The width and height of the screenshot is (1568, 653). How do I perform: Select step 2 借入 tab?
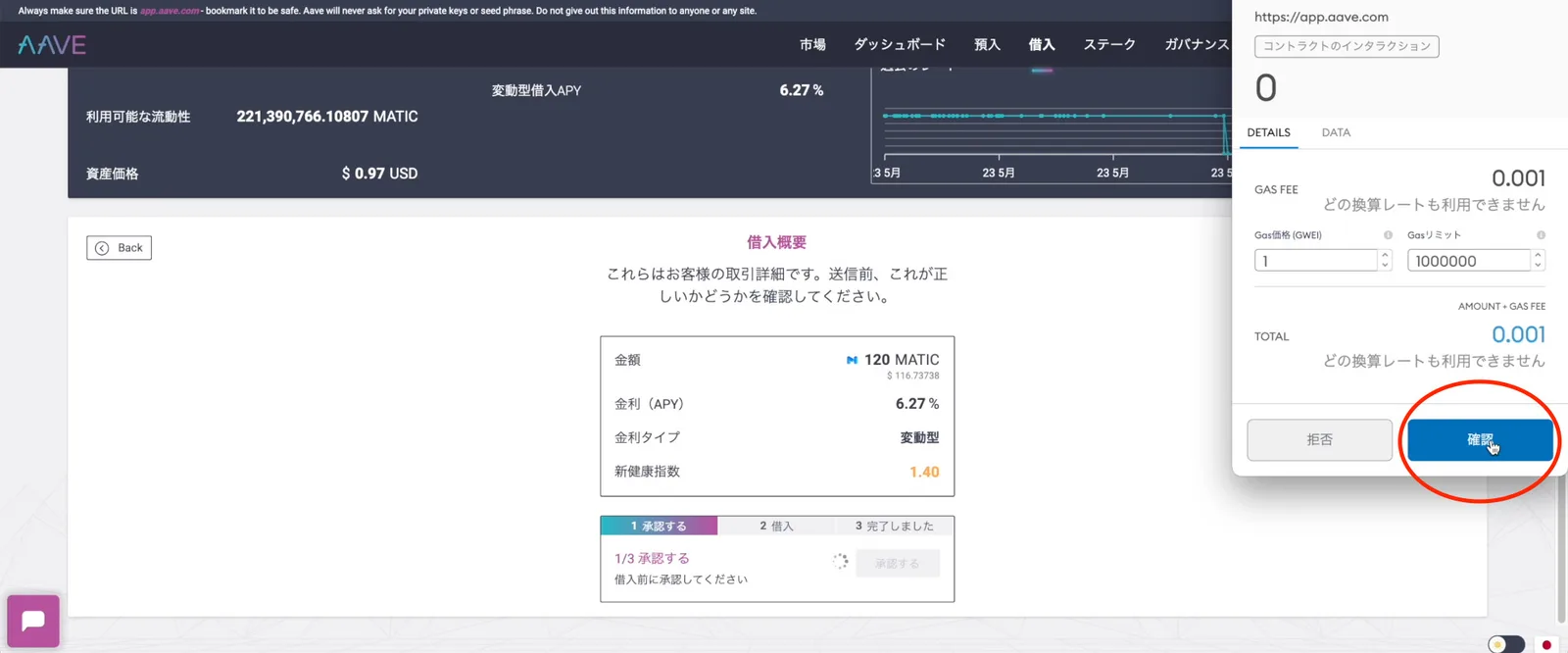pyautogui.click(x=776, y=527)
